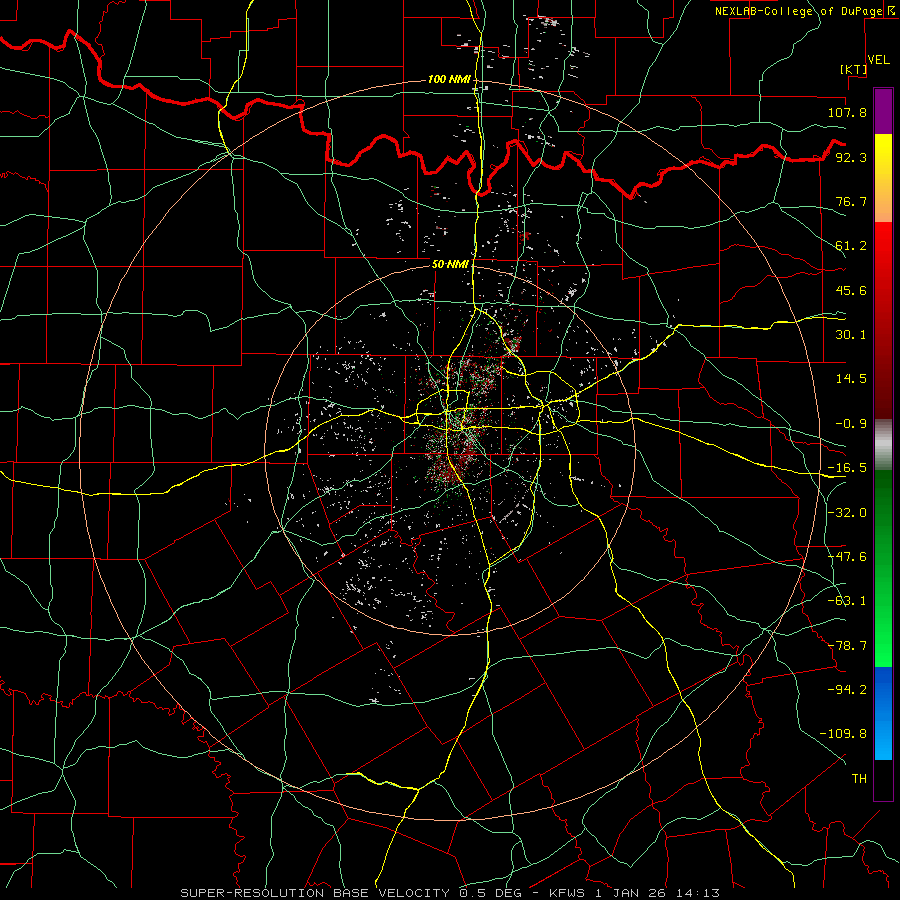Click the 61.2 velocity scale value

851,246
